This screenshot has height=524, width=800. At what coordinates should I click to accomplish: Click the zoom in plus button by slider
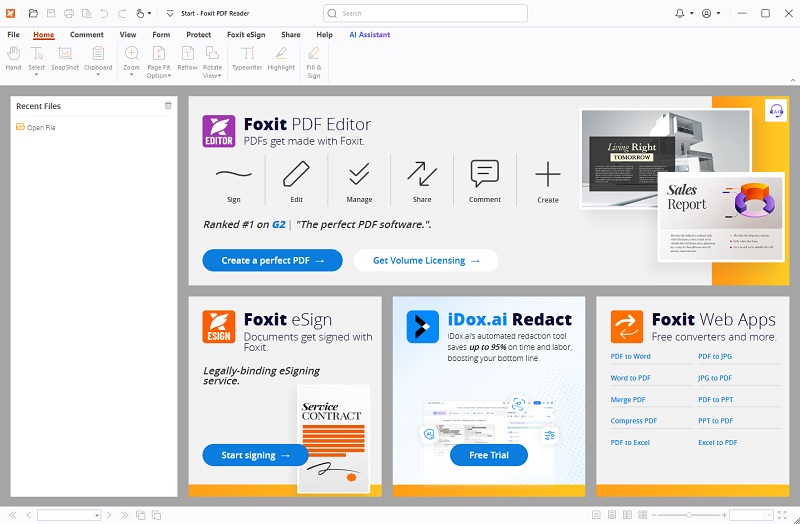724,515
